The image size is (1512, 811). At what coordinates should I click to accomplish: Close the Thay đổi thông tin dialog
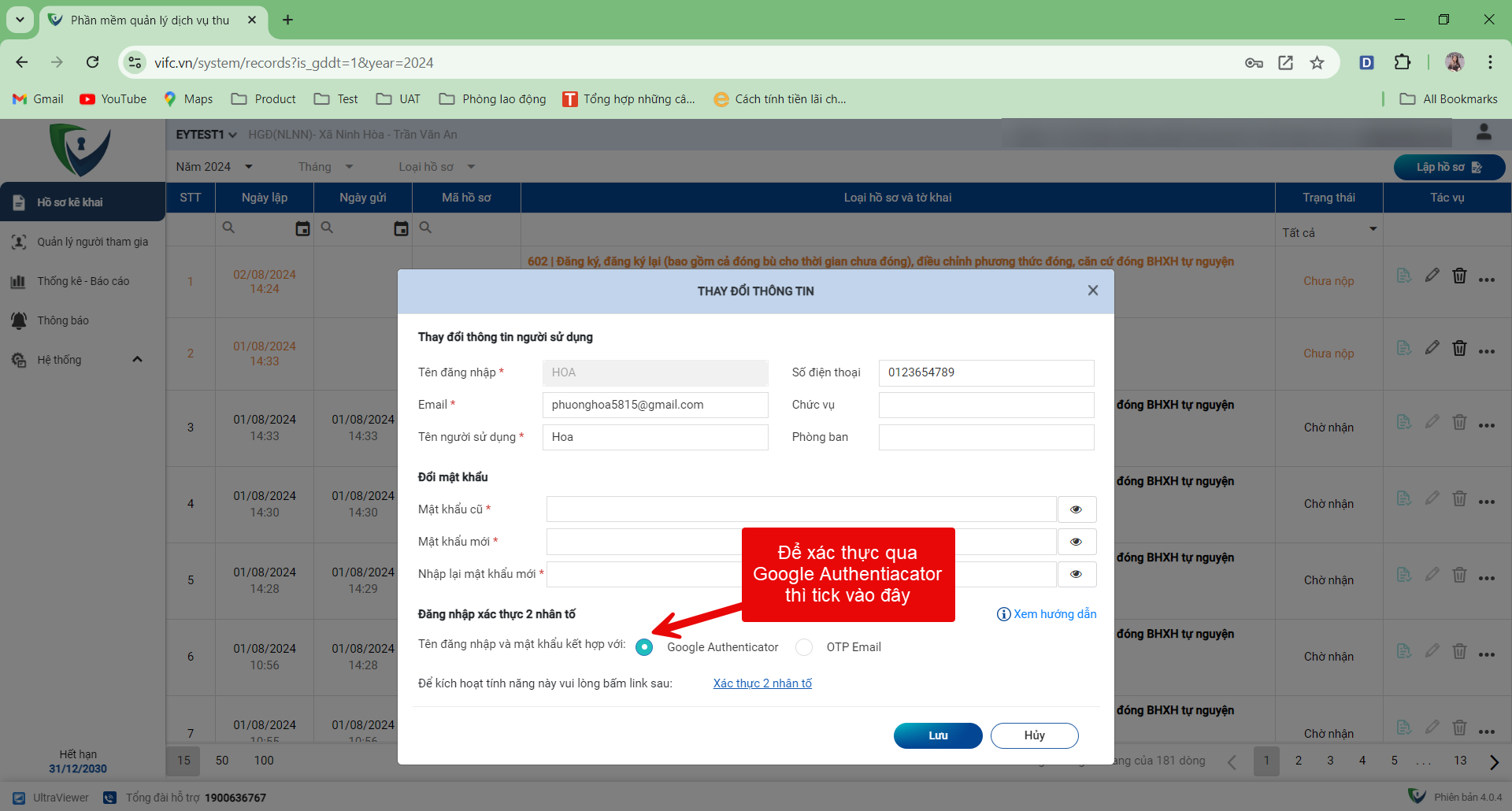coord(1092,291)
